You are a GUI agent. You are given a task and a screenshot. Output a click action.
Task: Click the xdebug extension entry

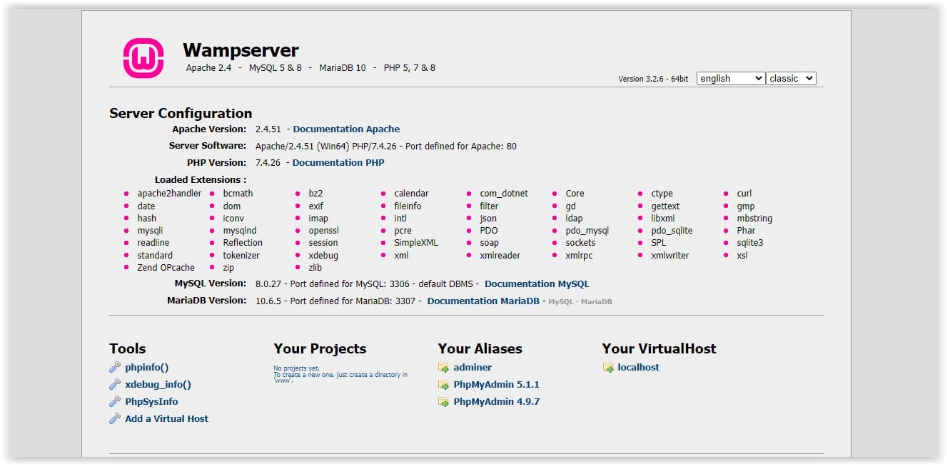point(323,255)
